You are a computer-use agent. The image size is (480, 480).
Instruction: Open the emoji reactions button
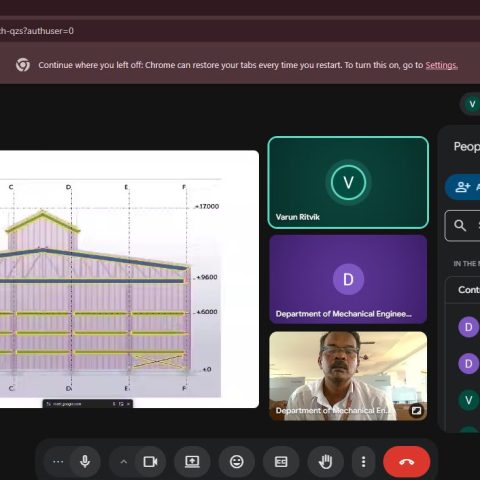237,462
